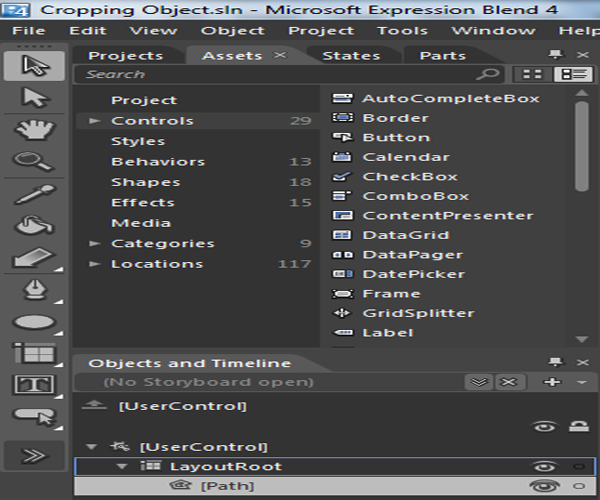Click the search magnifier icon

488,74
